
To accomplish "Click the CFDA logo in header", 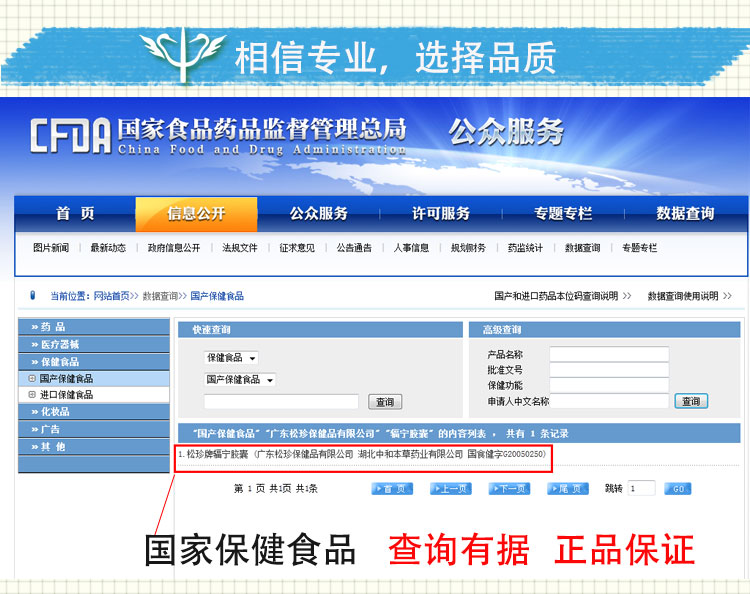I will point(70,135).
